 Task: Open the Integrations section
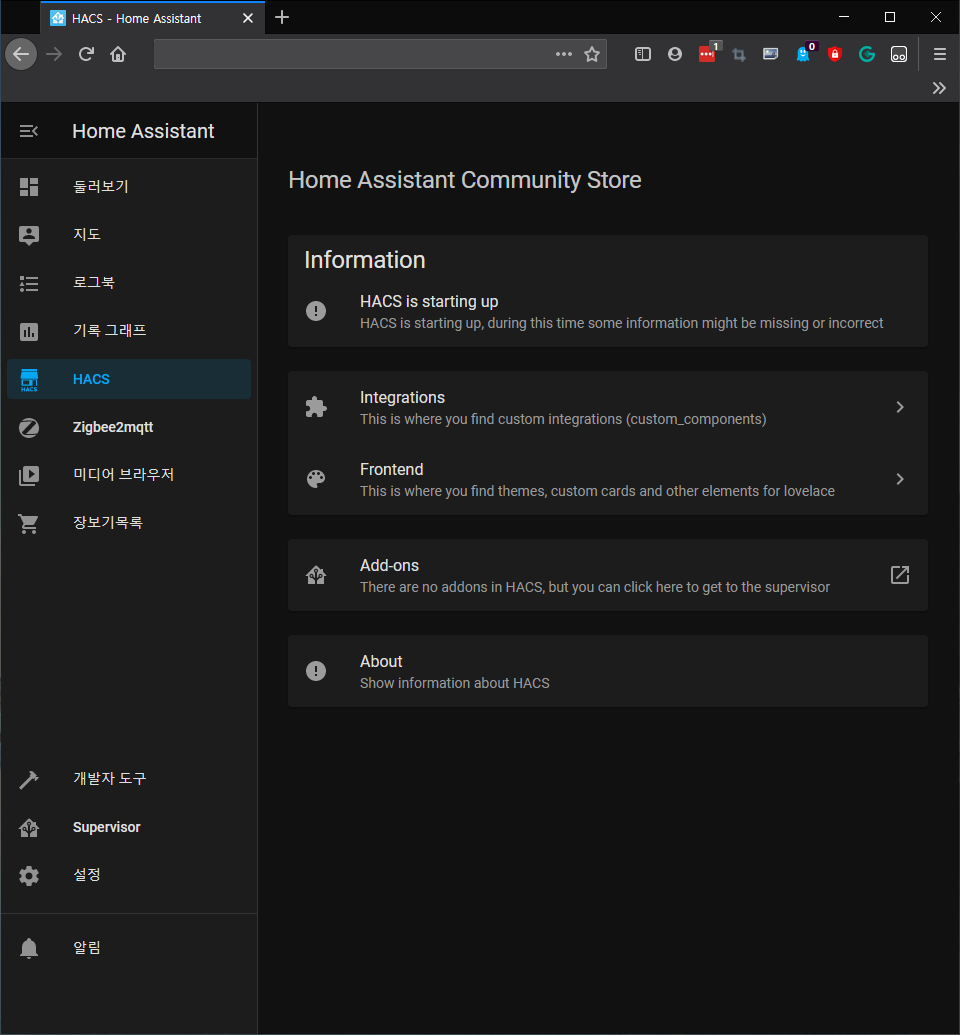(607, 407)
